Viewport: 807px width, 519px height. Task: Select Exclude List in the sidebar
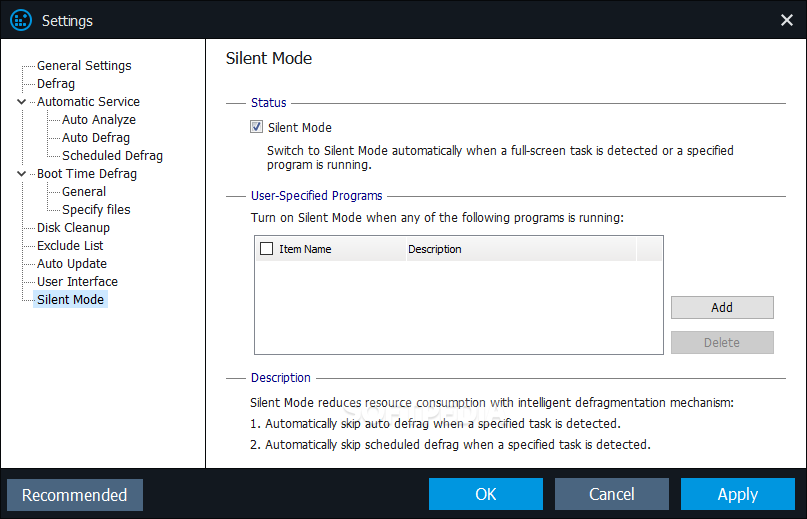(70, 246)
